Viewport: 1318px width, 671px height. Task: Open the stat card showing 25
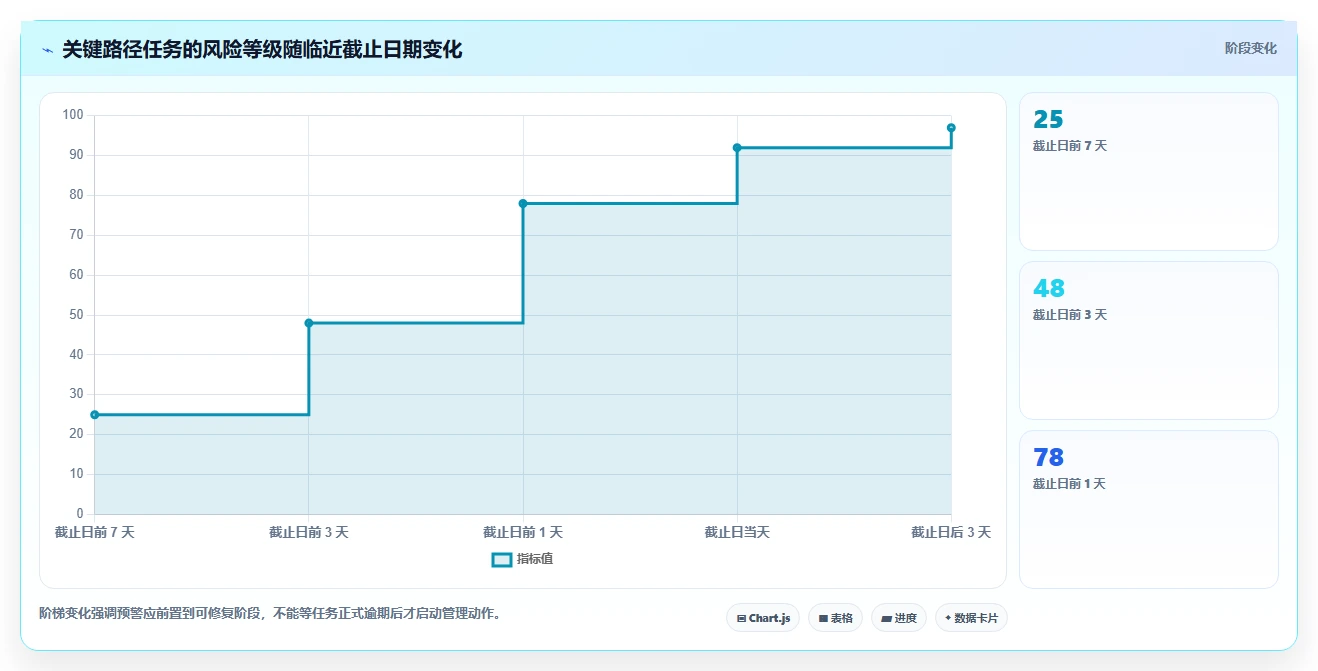[1148, 171]
